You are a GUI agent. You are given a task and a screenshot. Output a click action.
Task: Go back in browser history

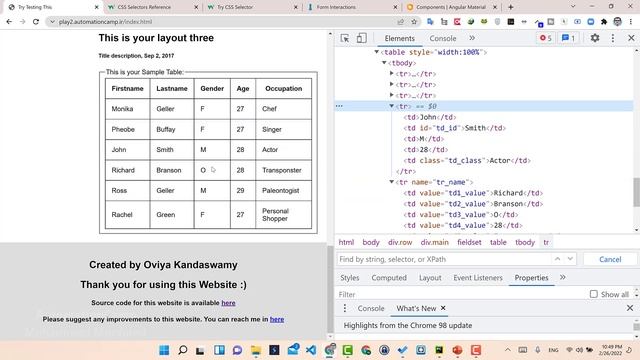(x=9, y=22)
